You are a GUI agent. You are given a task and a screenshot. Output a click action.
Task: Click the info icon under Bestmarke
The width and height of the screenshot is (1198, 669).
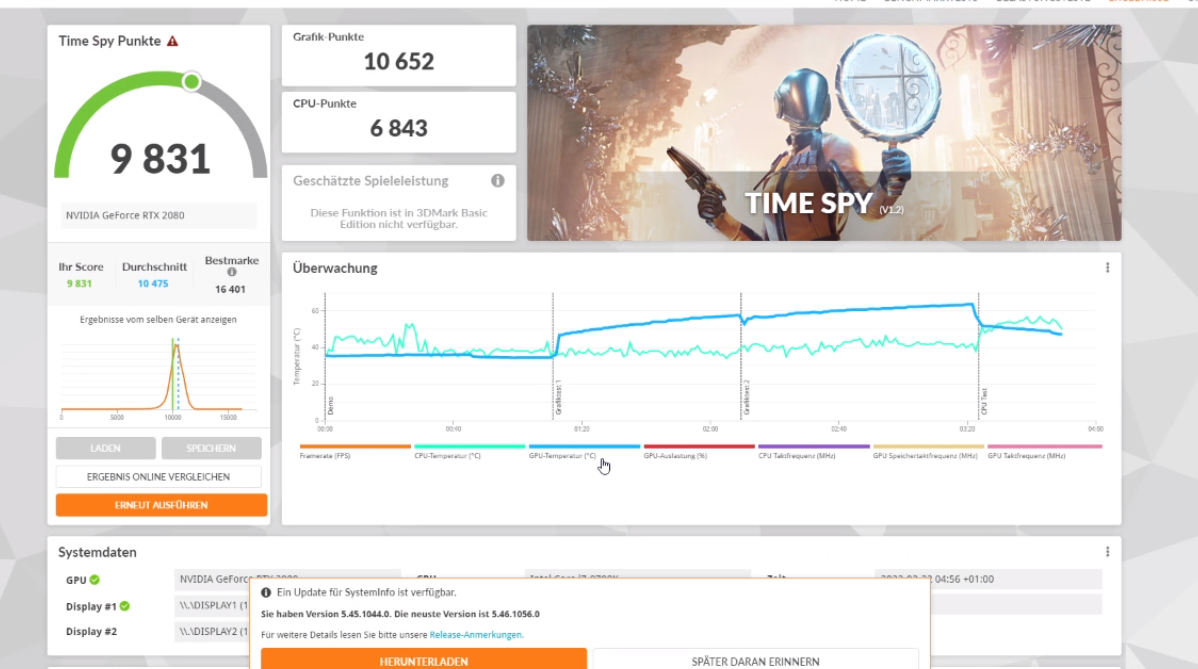tap(232, 272)
